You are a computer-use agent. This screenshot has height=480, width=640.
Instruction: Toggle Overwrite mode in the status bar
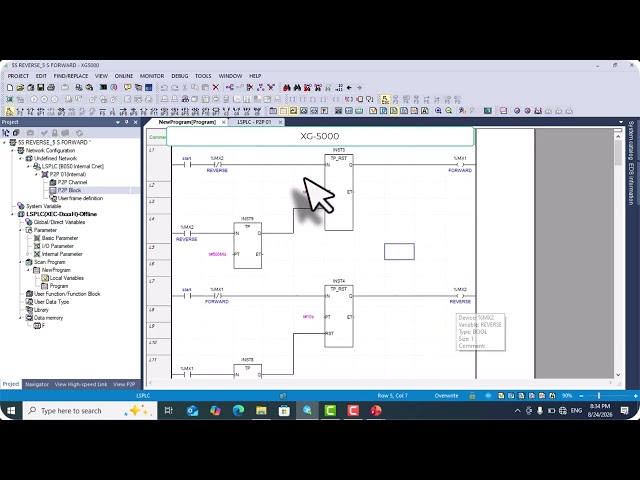(447, 396)
